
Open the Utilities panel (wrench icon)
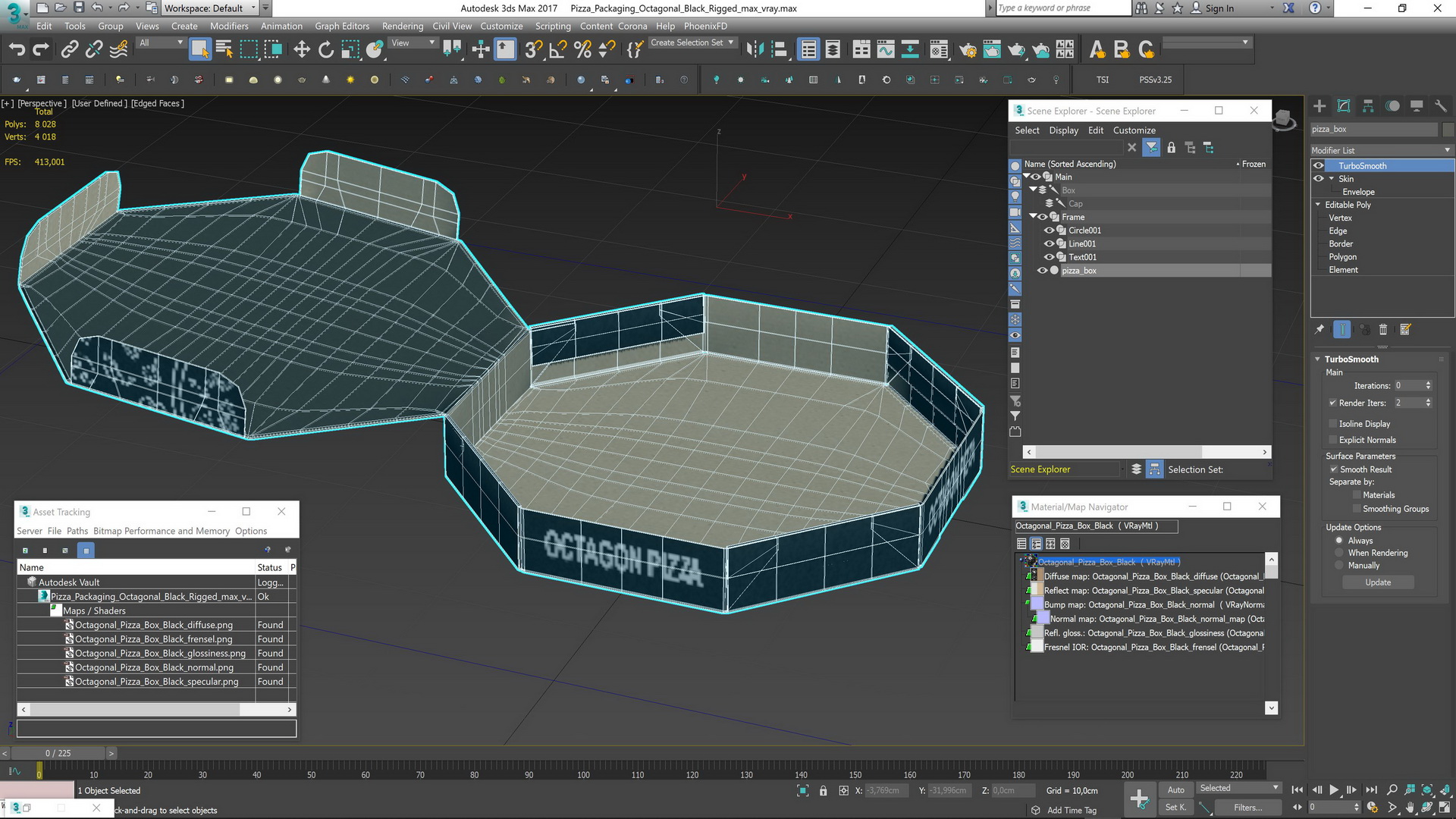[x=1441, y=106]
